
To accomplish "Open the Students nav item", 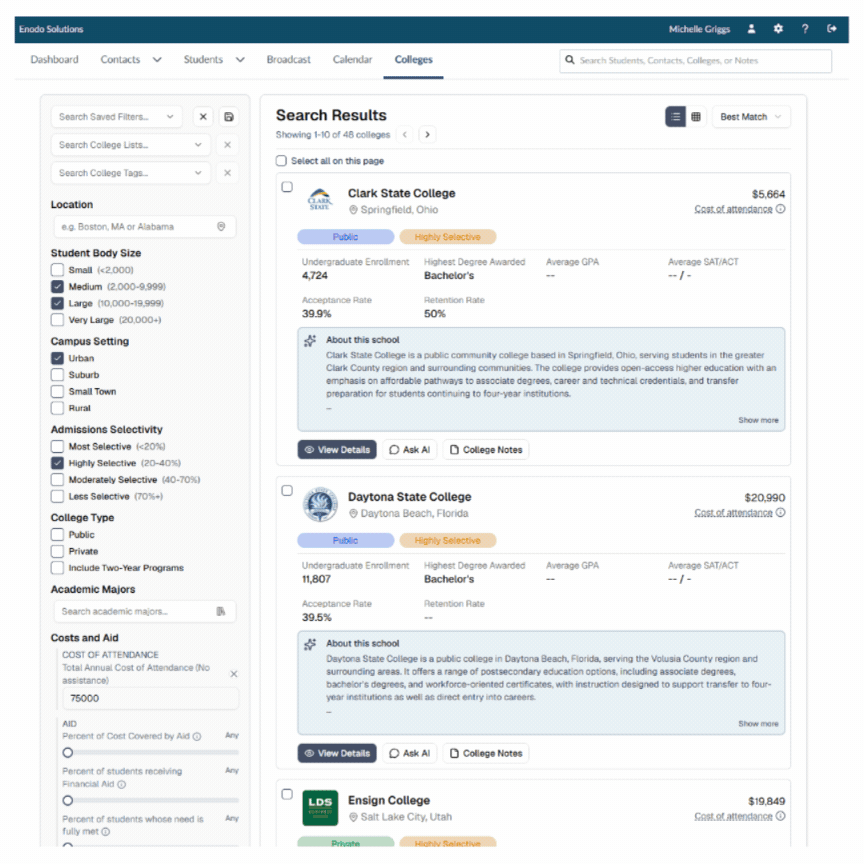I will (x=203, y=60).
